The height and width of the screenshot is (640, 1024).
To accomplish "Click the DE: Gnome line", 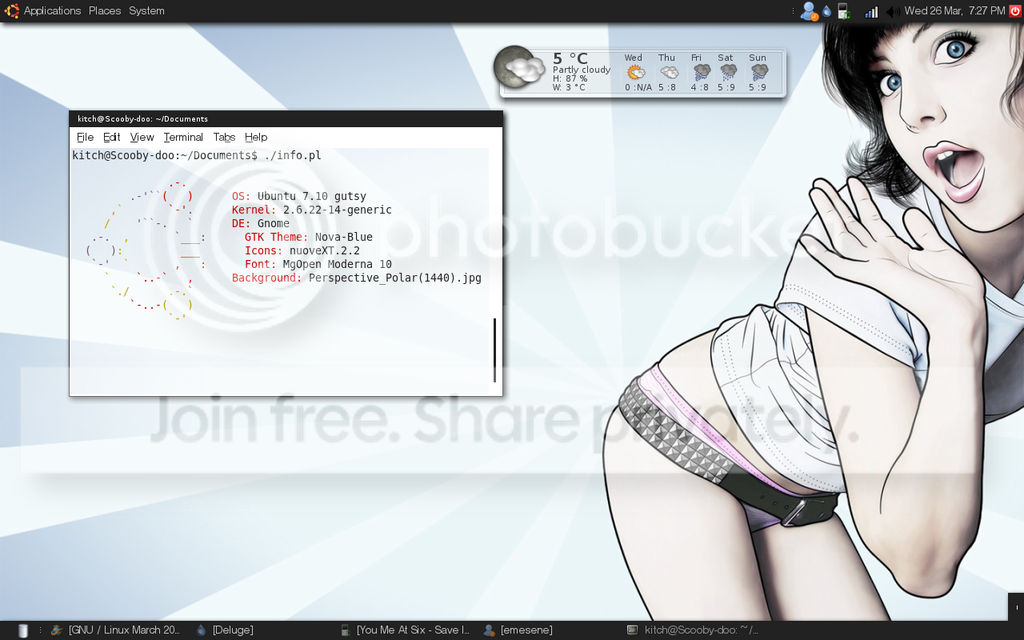I will coord(261,223).
